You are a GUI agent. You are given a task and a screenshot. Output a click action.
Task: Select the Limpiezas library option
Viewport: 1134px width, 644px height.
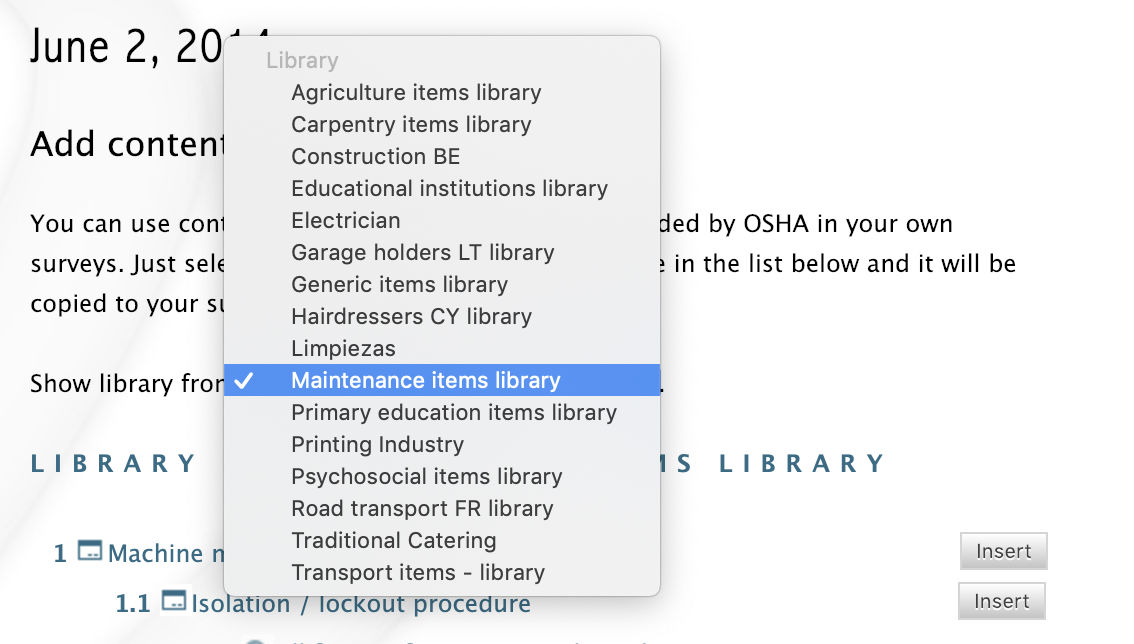click(x=343, y=349)
